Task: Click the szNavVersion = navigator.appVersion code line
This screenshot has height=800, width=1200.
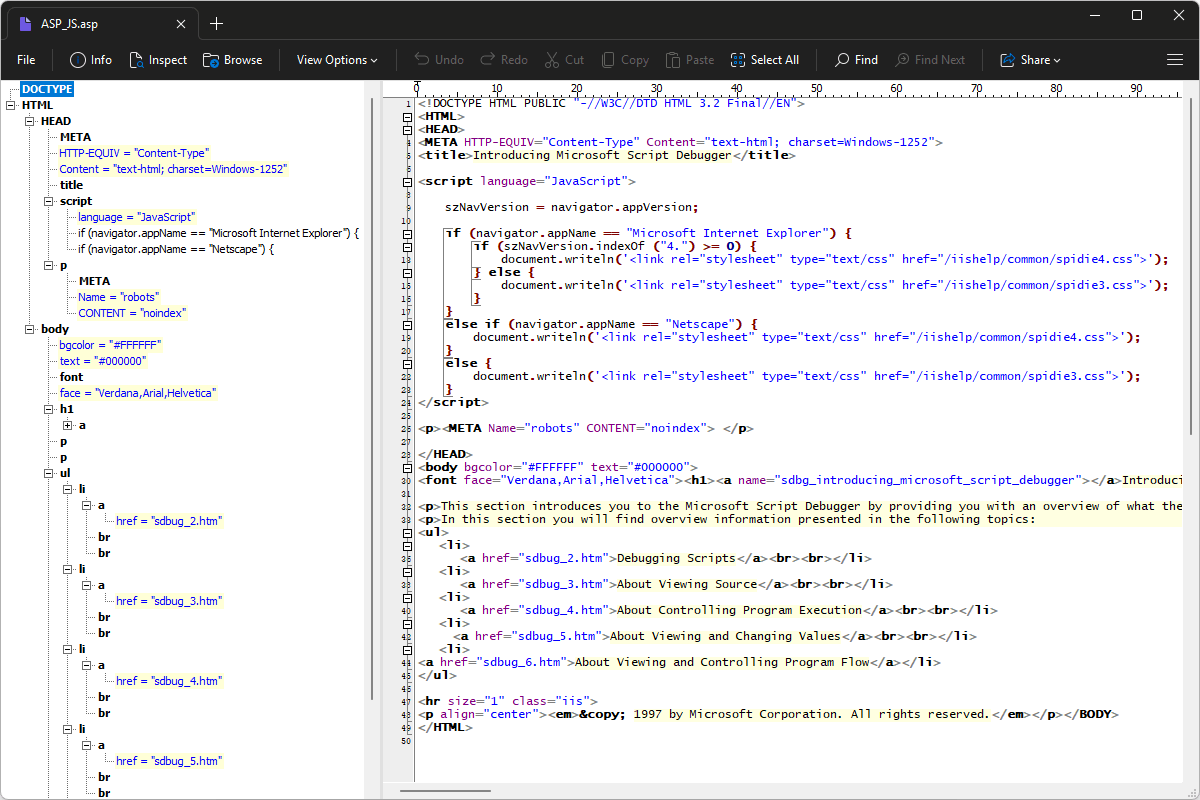Action: (572, 207)
